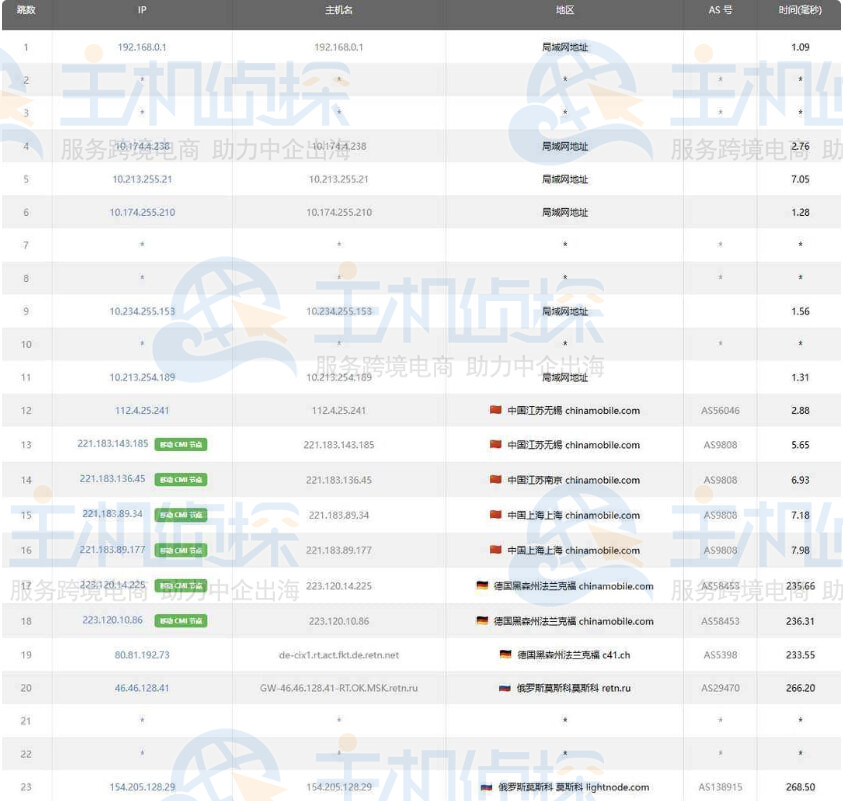
Task: Click the CMI badge beside 221.183.136.45
Action: click(x=181, y=480)
